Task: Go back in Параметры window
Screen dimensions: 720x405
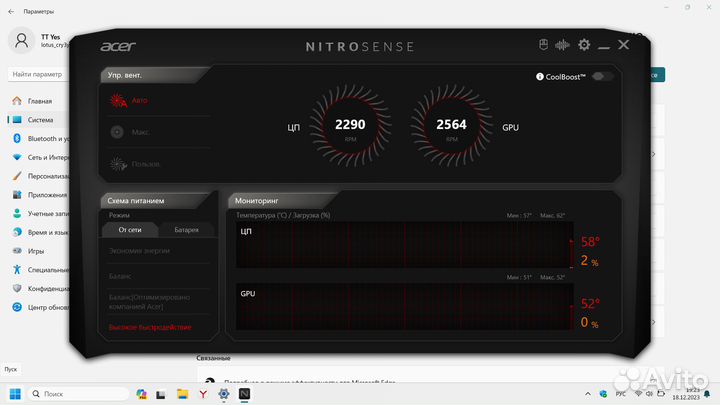Action: [11, 11]
